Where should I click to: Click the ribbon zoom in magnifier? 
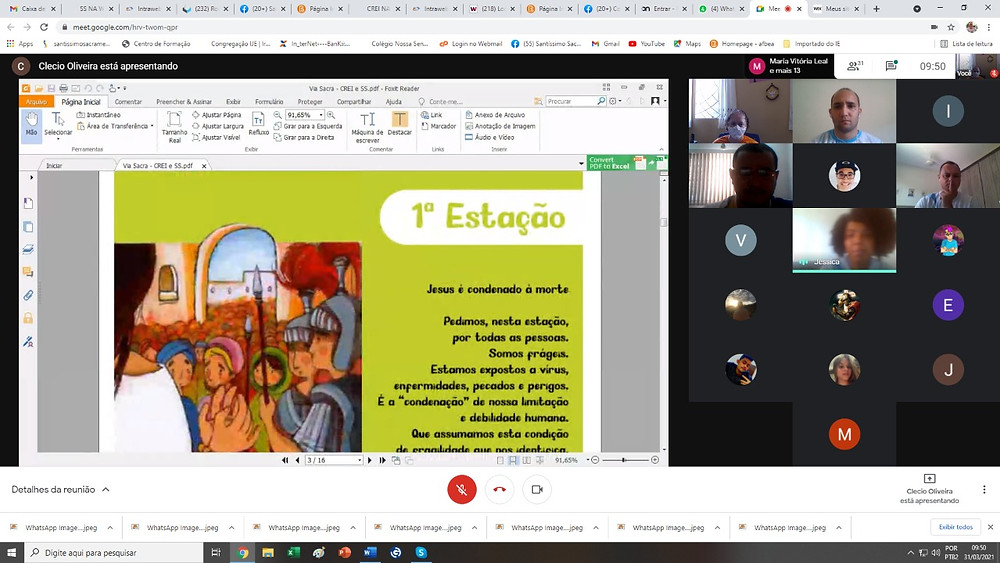pos(331,115)
